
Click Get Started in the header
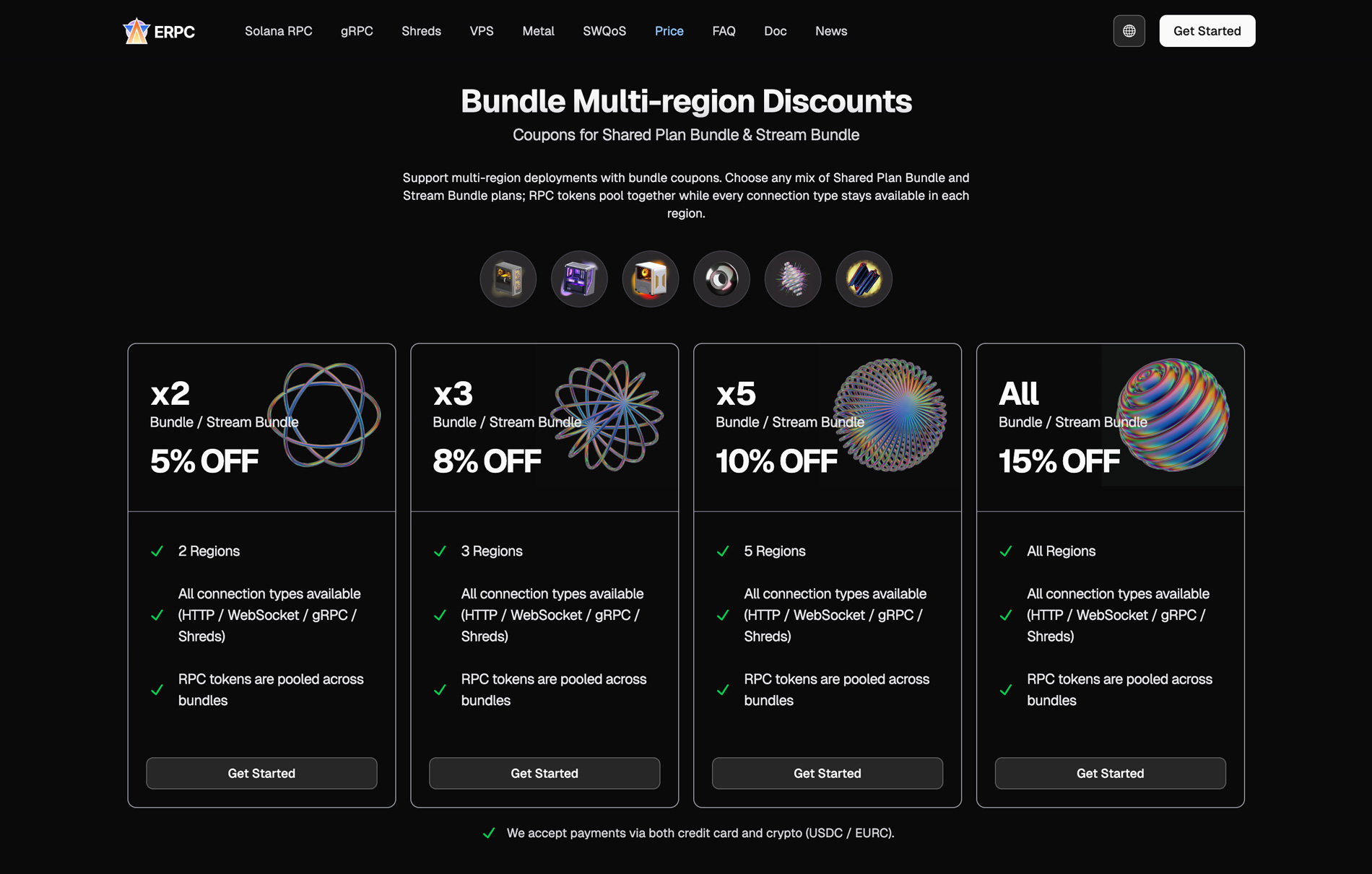(1207, 31)
